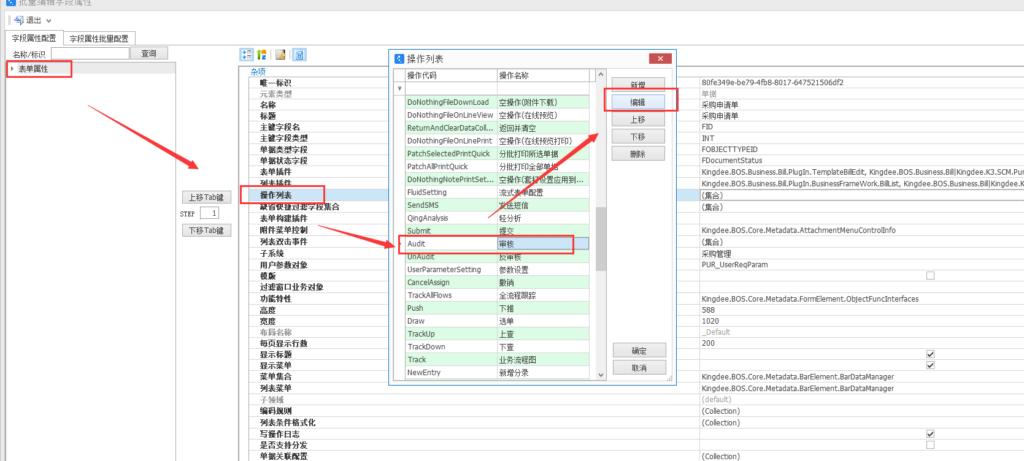Click the alphabetical sort icon in property toolbar
Image resolution: width=1024 pixels, height=461 pixels.
tap(262, 54)
